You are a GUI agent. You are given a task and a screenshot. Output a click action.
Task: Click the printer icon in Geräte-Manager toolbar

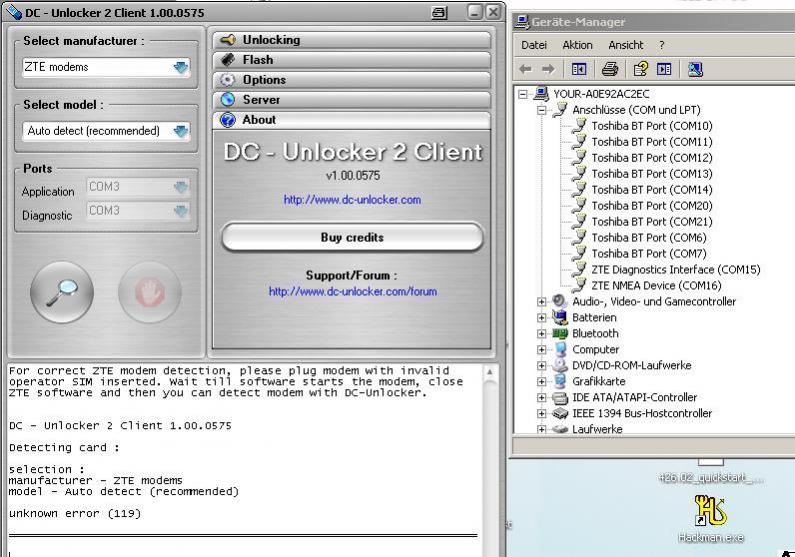tap(610, 69)
